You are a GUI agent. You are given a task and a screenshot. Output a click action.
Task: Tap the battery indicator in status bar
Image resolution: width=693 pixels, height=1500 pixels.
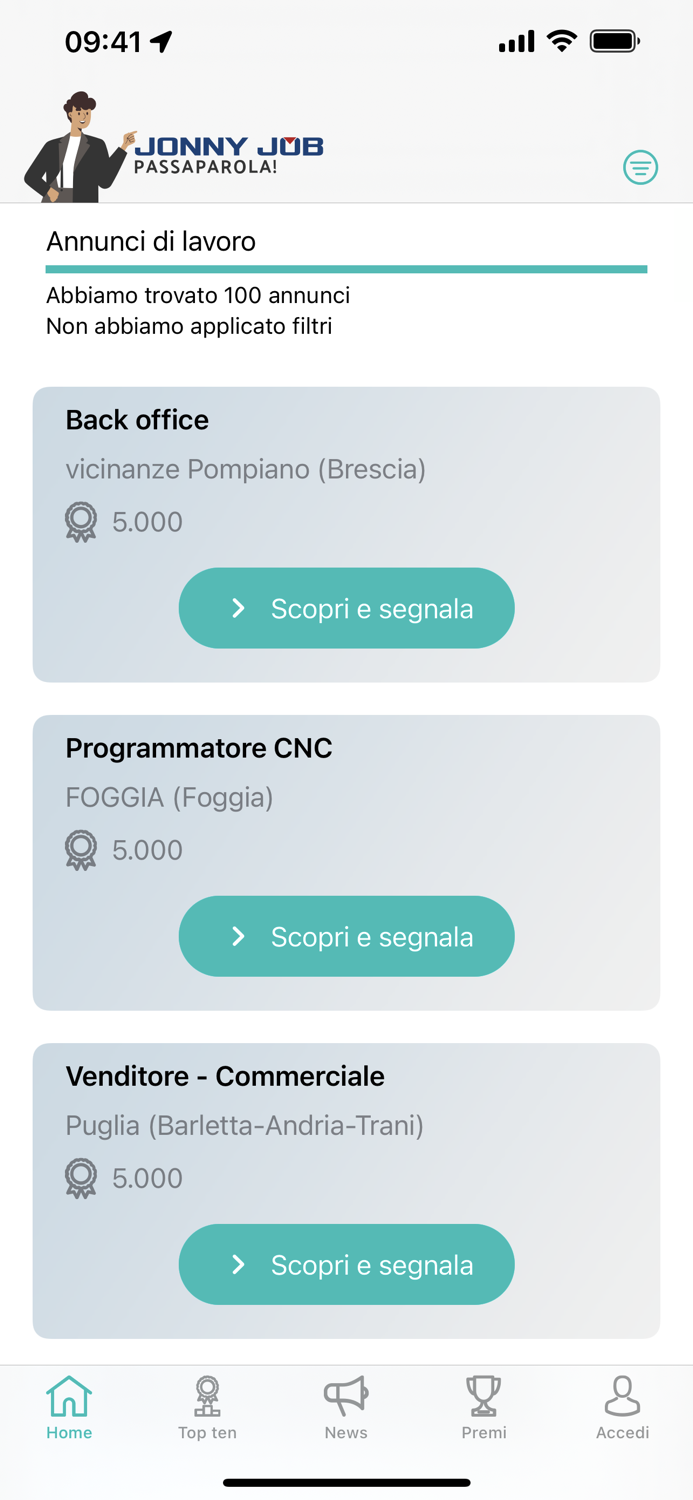(614, 41)
